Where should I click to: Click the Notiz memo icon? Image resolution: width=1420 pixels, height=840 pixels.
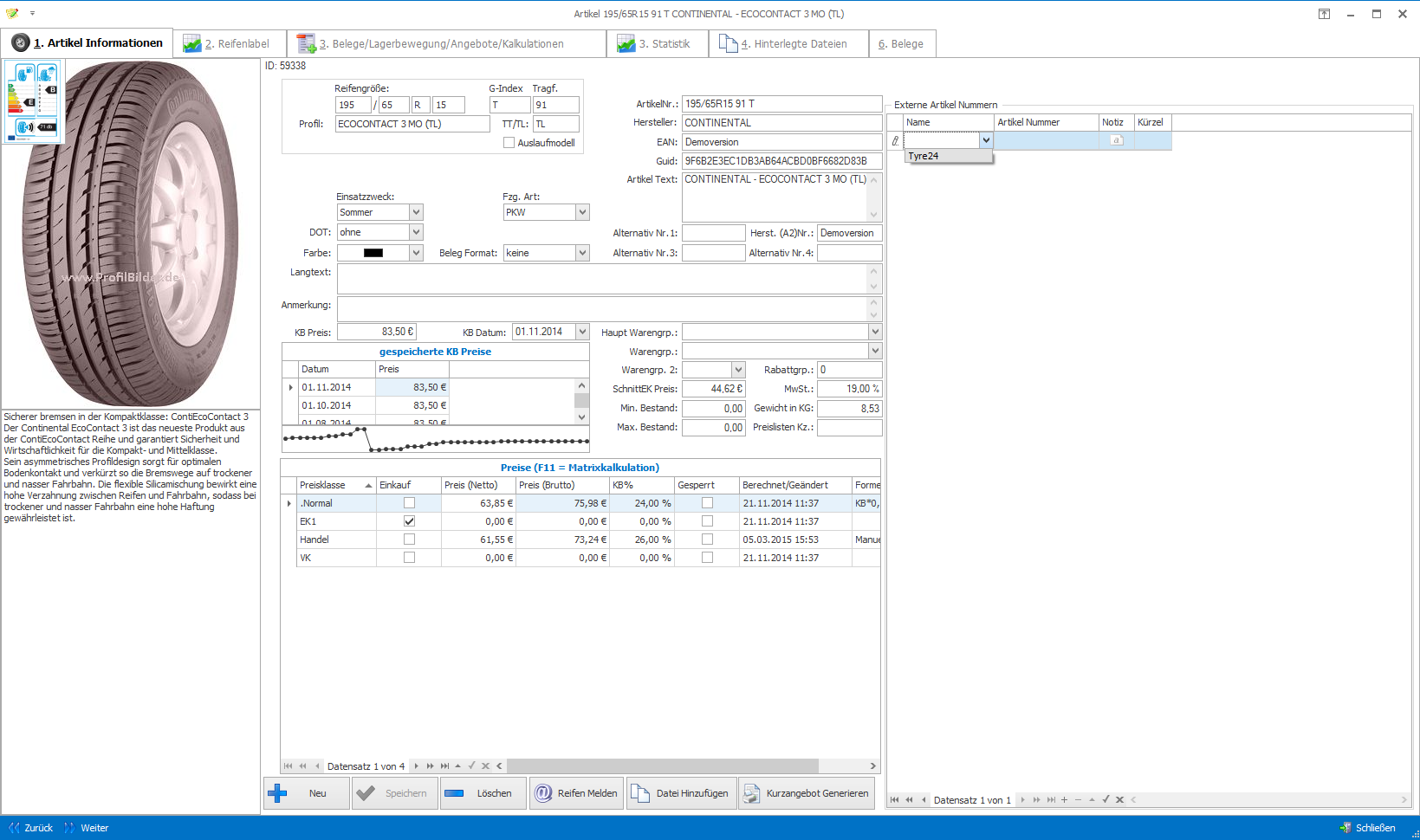pyautogui.click(x=1117, y=140)
